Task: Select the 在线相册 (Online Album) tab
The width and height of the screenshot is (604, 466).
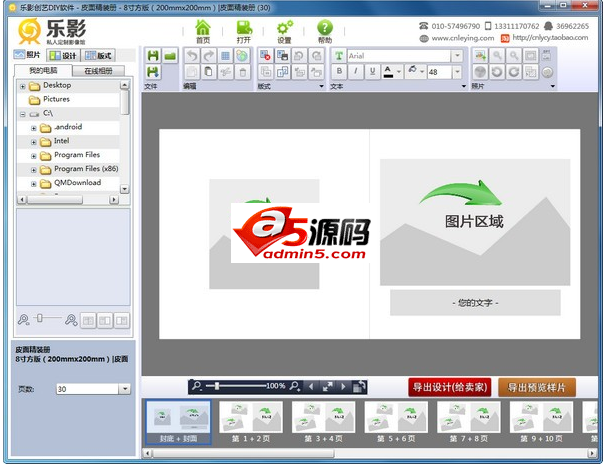Action: point(99,71)
